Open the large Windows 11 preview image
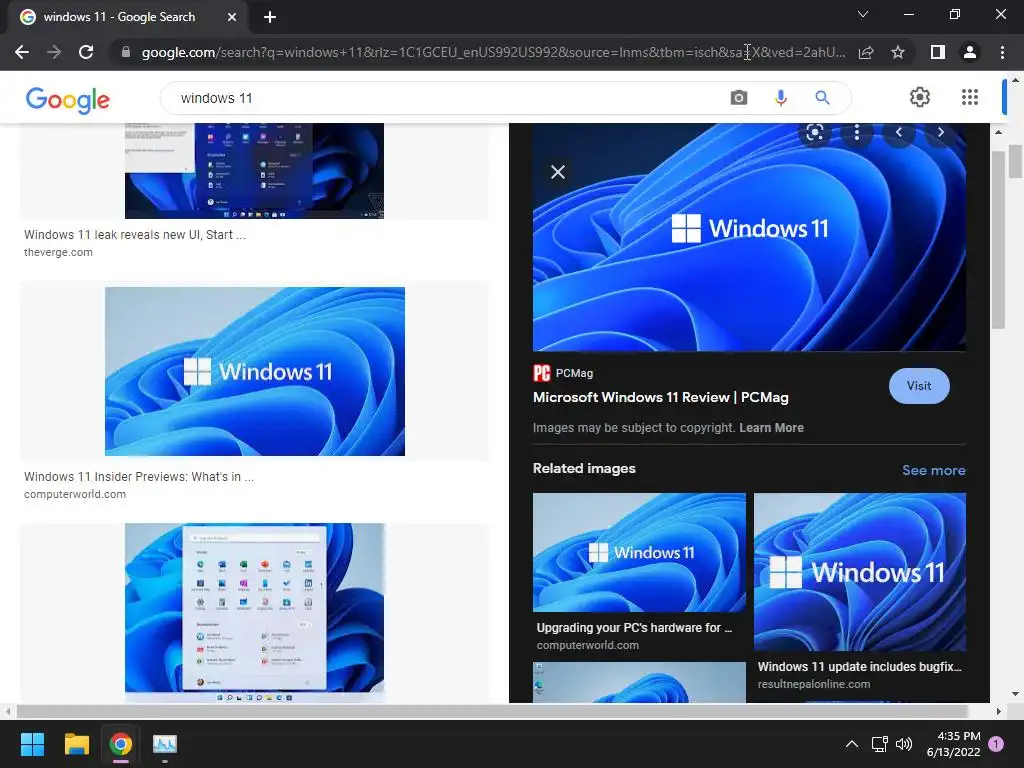This screenshot has width=1024, height=768. pyautogui.click(x=749, y=237)
